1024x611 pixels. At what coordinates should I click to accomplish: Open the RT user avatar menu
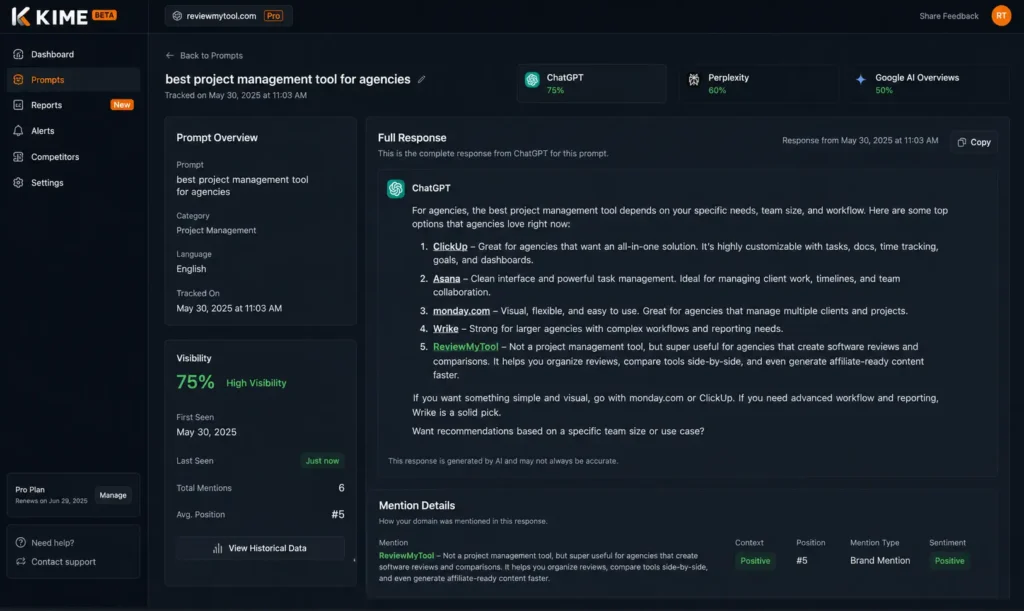tap(1001, 15)
